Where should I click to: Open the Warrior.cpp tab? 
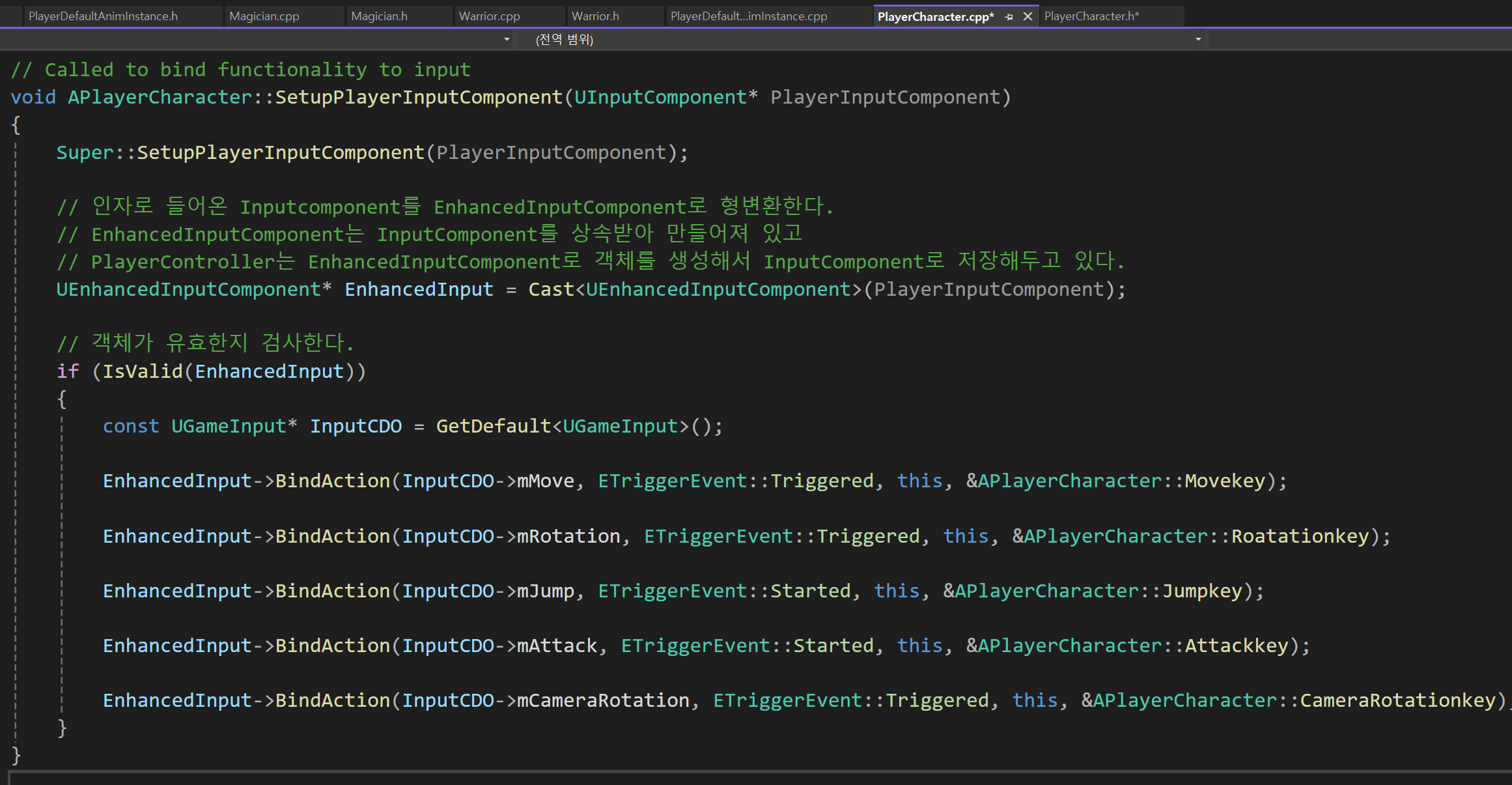pyautogui.click(x=489, y=16)
